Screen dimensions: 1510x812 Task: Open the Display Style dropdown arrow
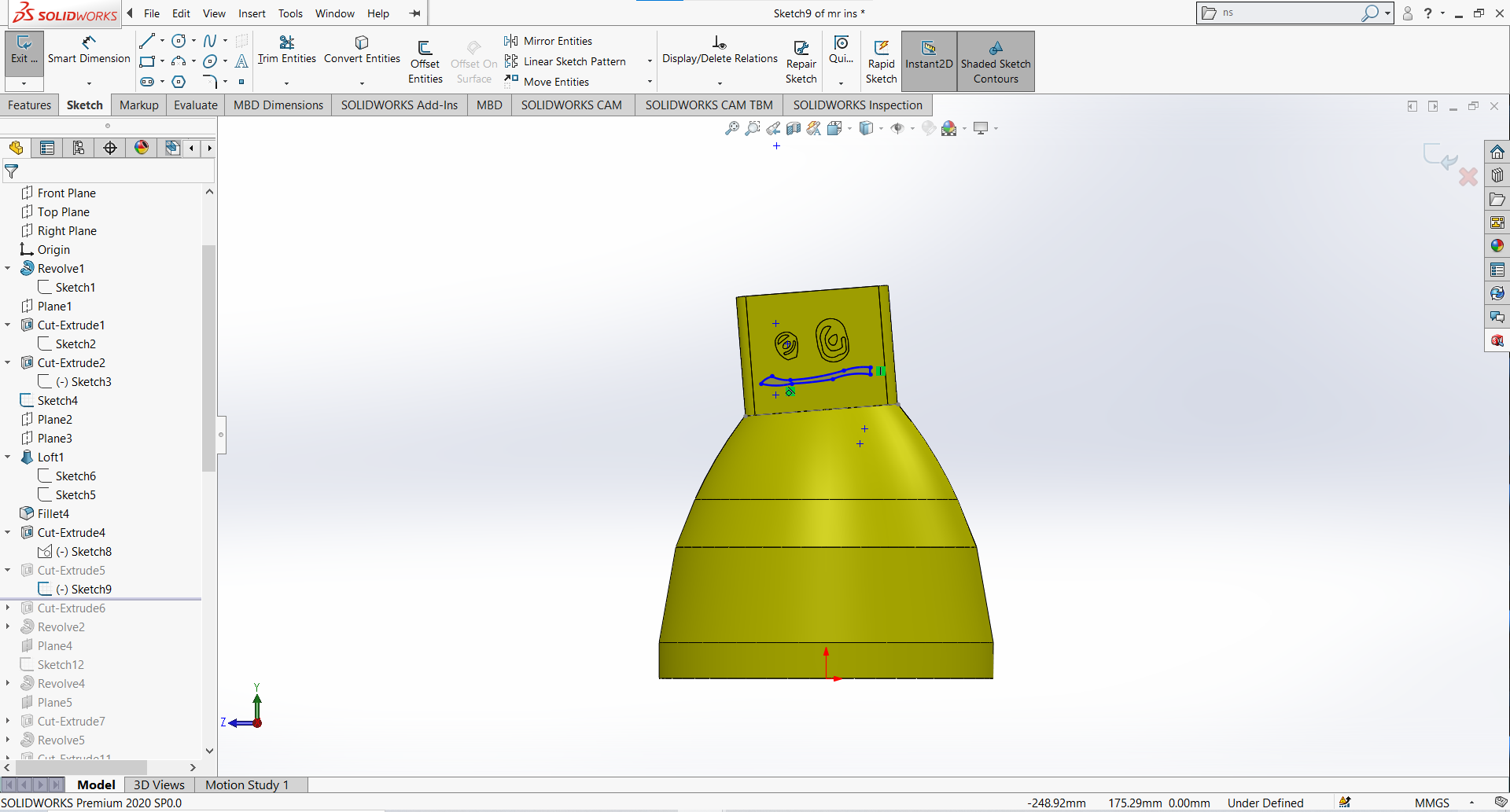coord(881,129)
